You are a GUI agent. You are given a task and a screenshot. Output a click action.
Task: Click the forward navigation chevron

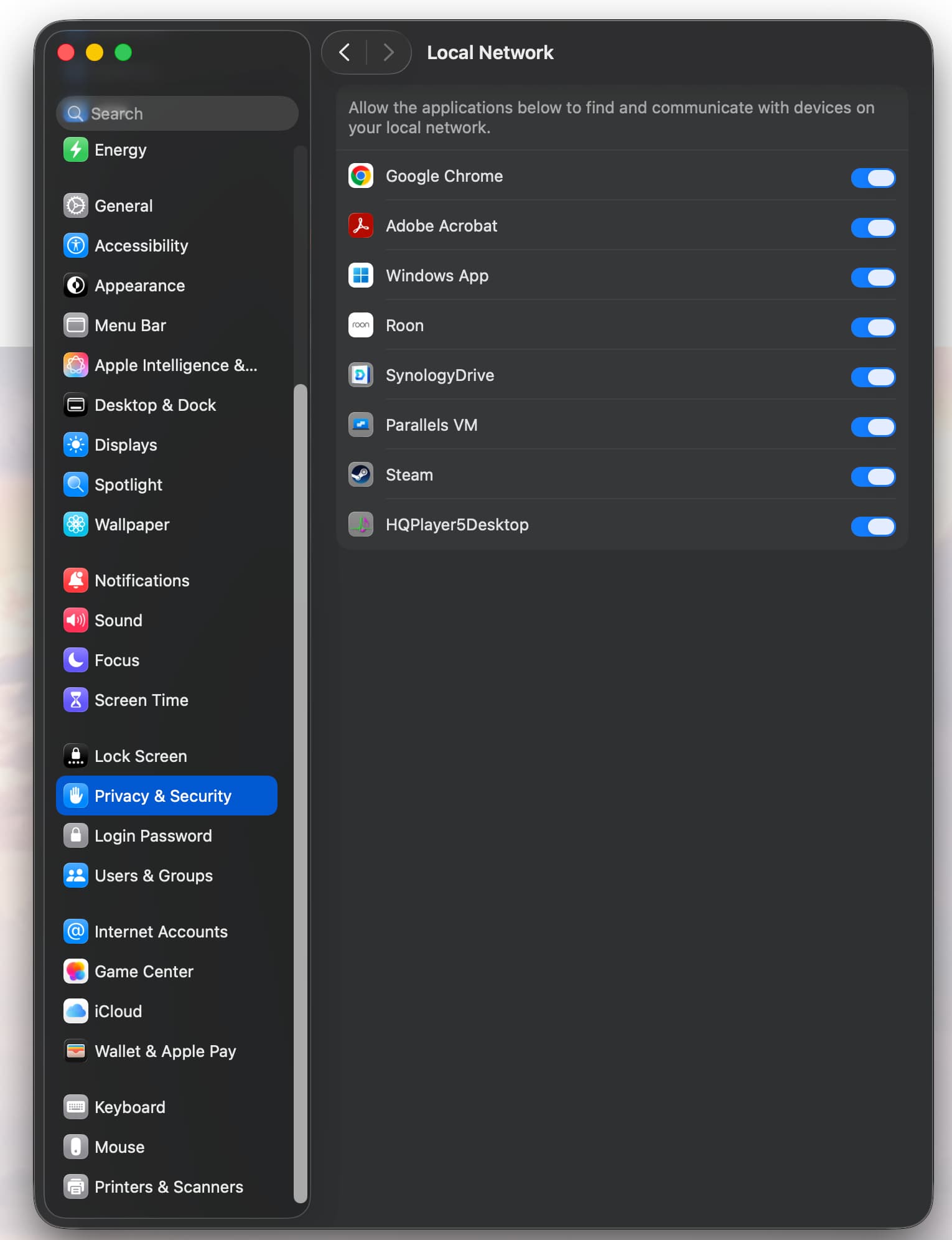[x=388, y=52]
